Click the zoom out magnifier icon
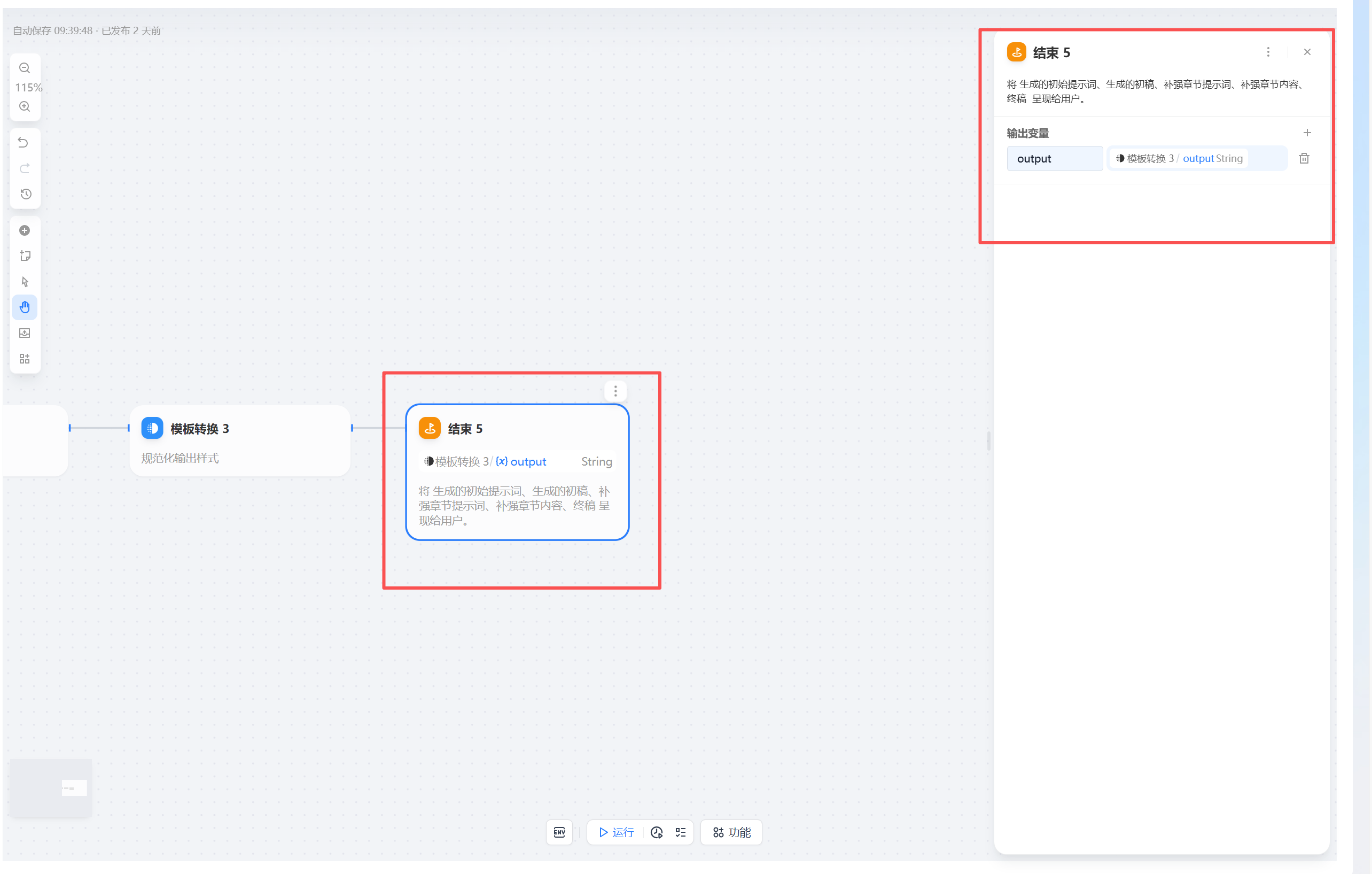This screenshot has width=1372, height=874. (x=25, y=68)
